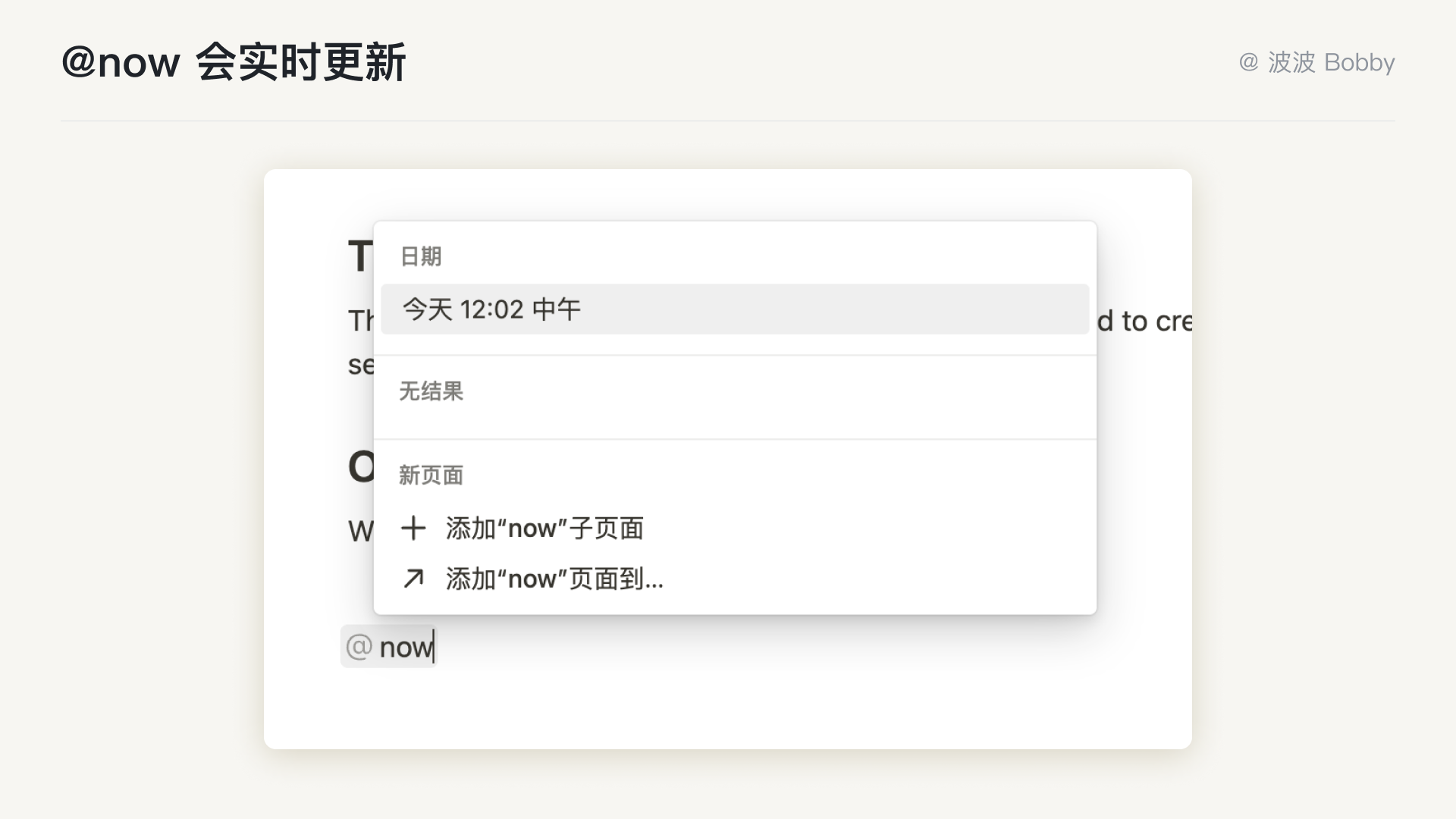
Task: Click the 新页面 section header
Action: (x=431, y=475)
